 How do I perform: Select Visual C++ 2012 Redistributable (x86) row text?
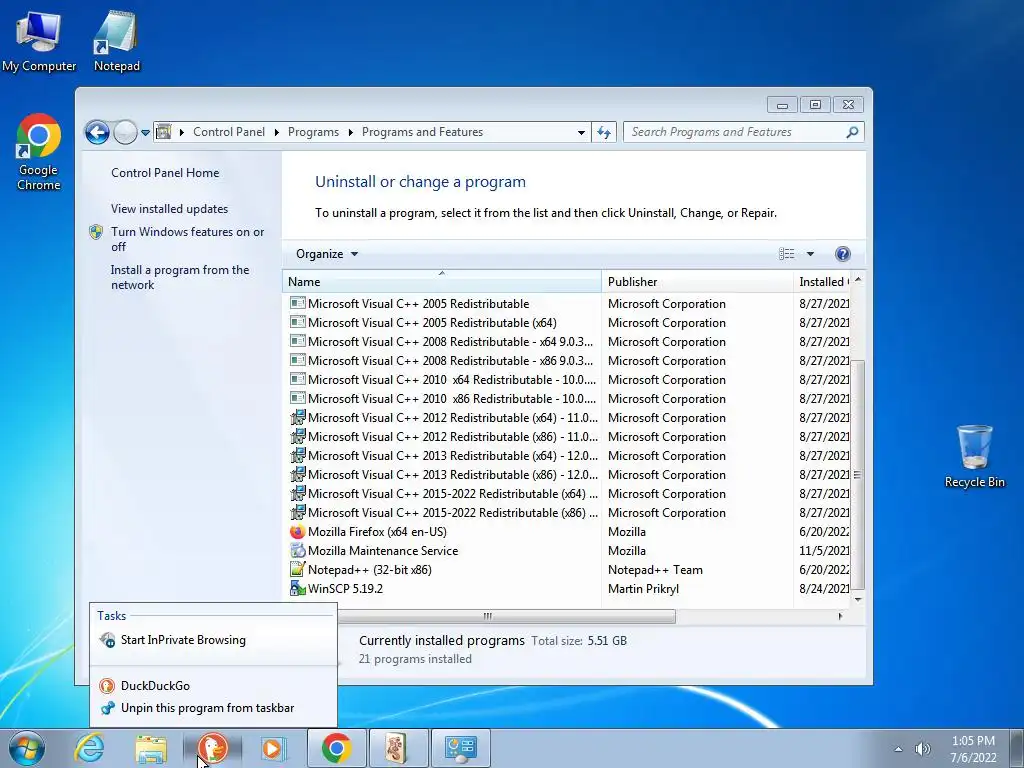453,436
